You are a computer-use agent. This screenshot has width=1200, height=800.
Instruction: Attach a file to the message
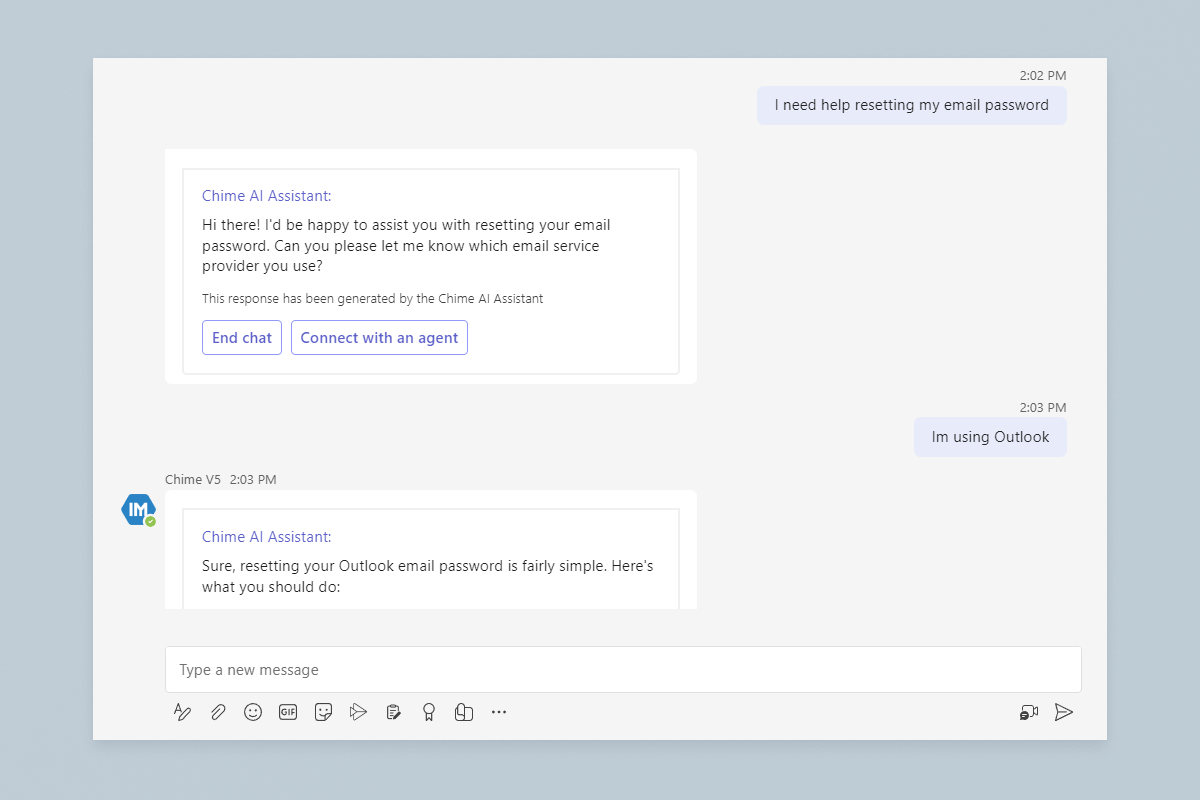click(218, 712)
